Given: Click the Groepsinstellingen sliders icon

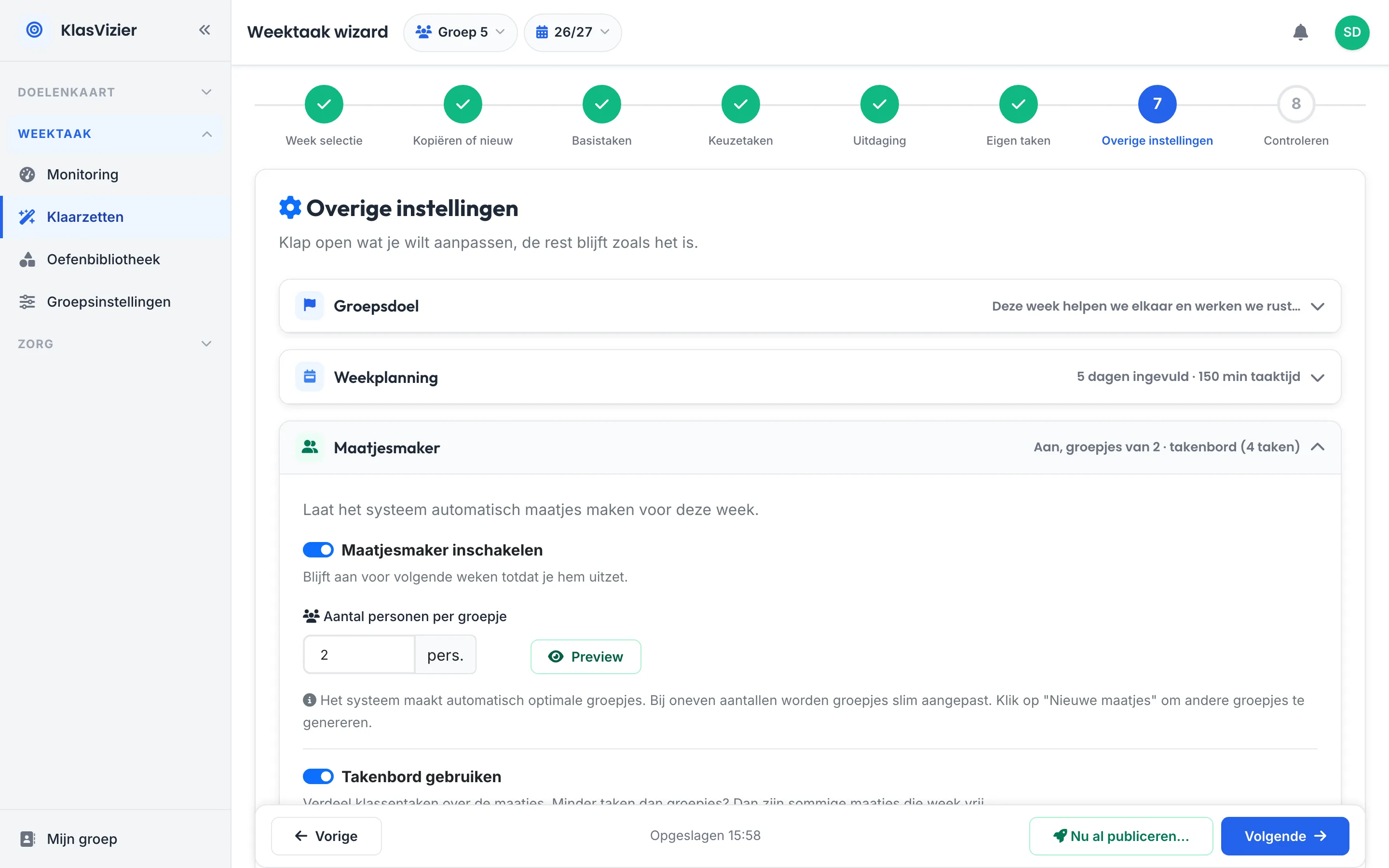Looking at the screenshot, I should click(27, 302).
